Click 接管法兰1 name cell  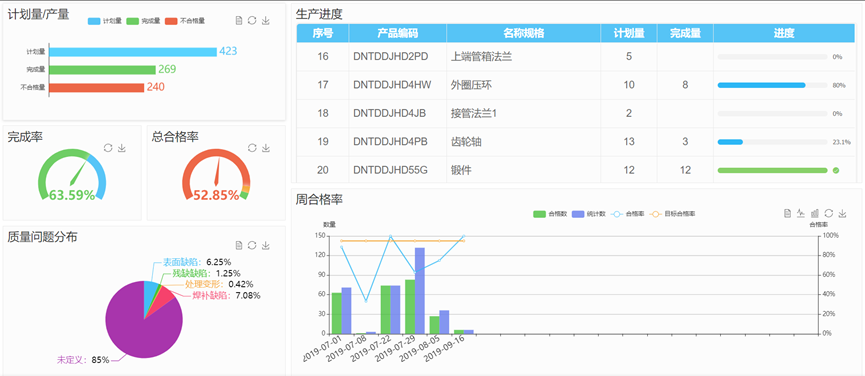(x=474, y=114)
